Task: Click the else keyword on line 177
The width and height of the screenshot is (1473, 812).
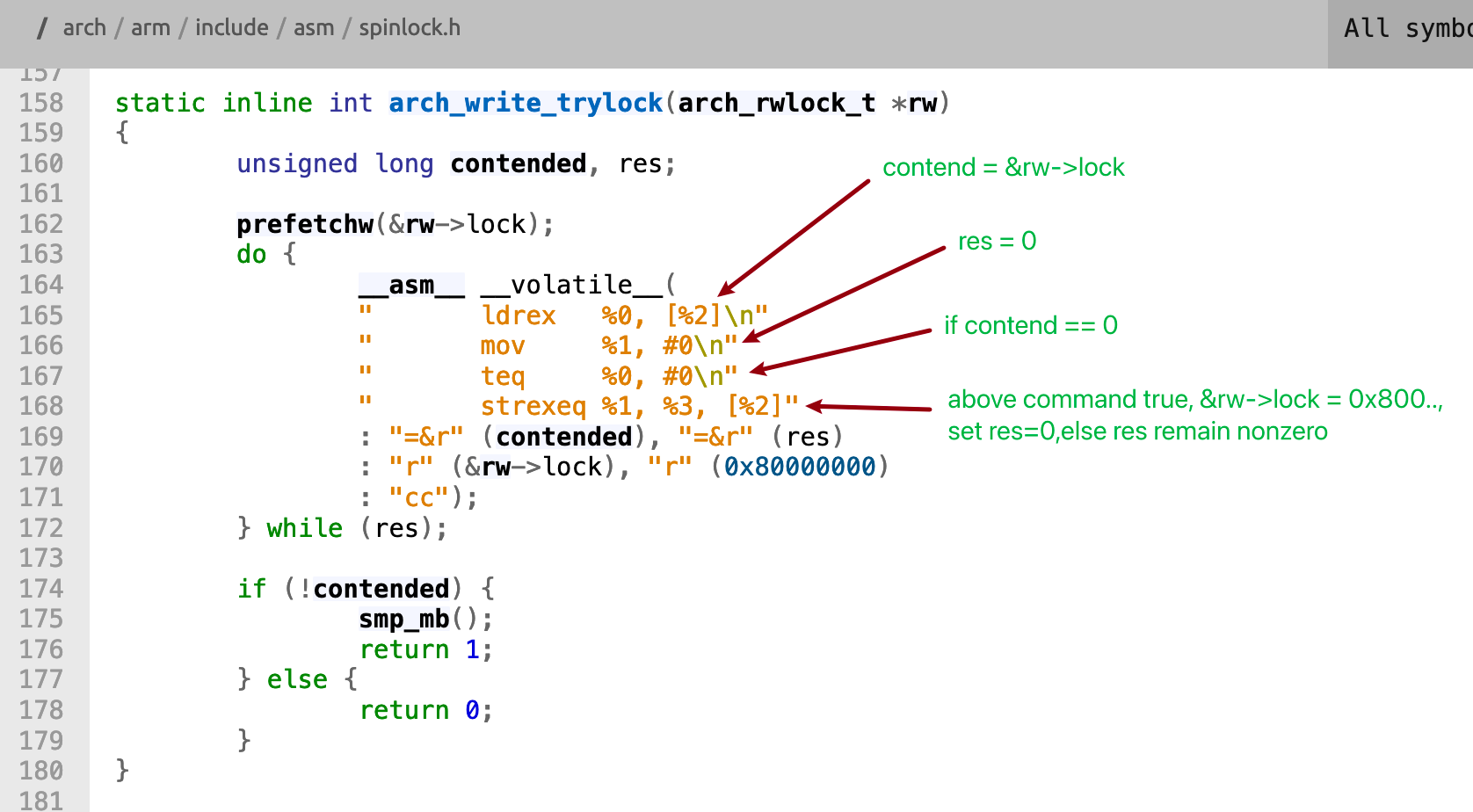Action: pyautogui.click(x=297, y=679)
